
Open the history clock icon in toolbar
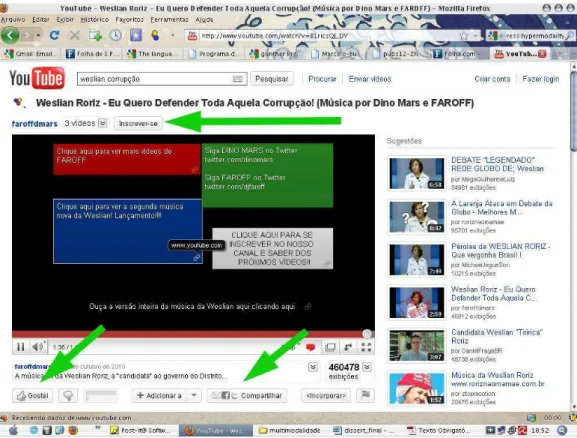pyautogui.click(x=115, y=35)
